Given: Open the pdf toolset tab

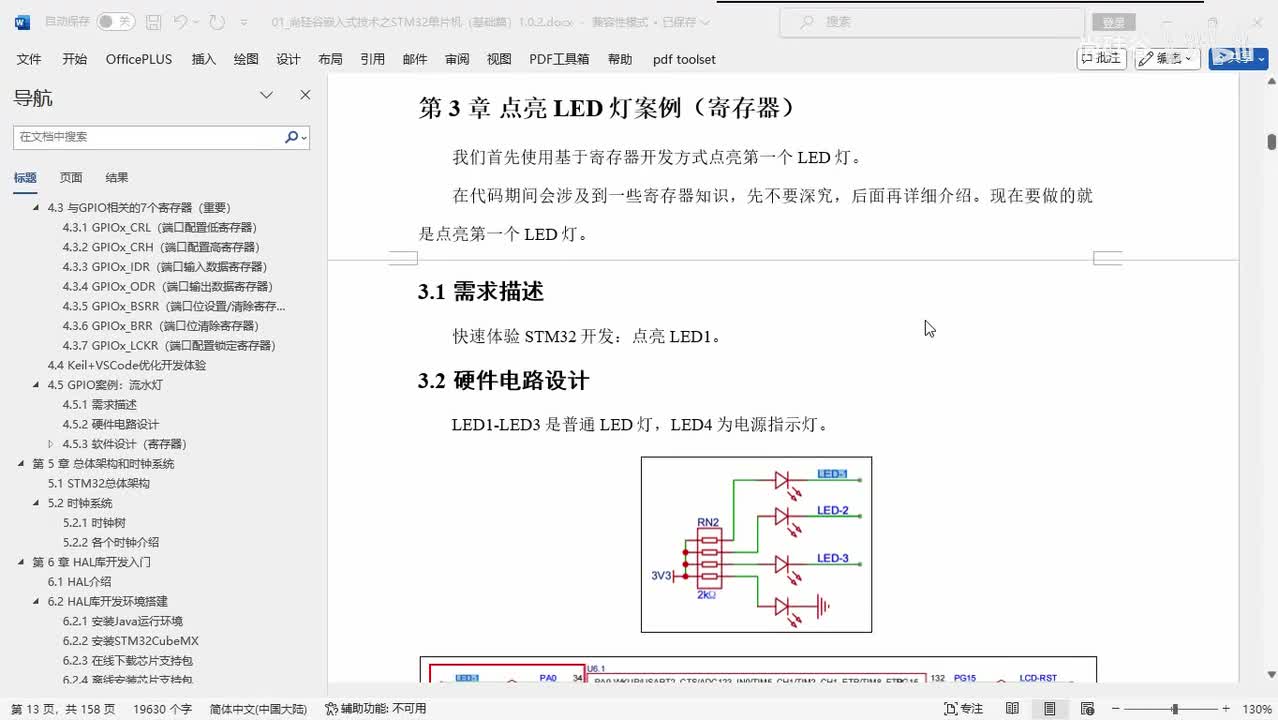Looking at the screenshot, I should coord(684,59).
